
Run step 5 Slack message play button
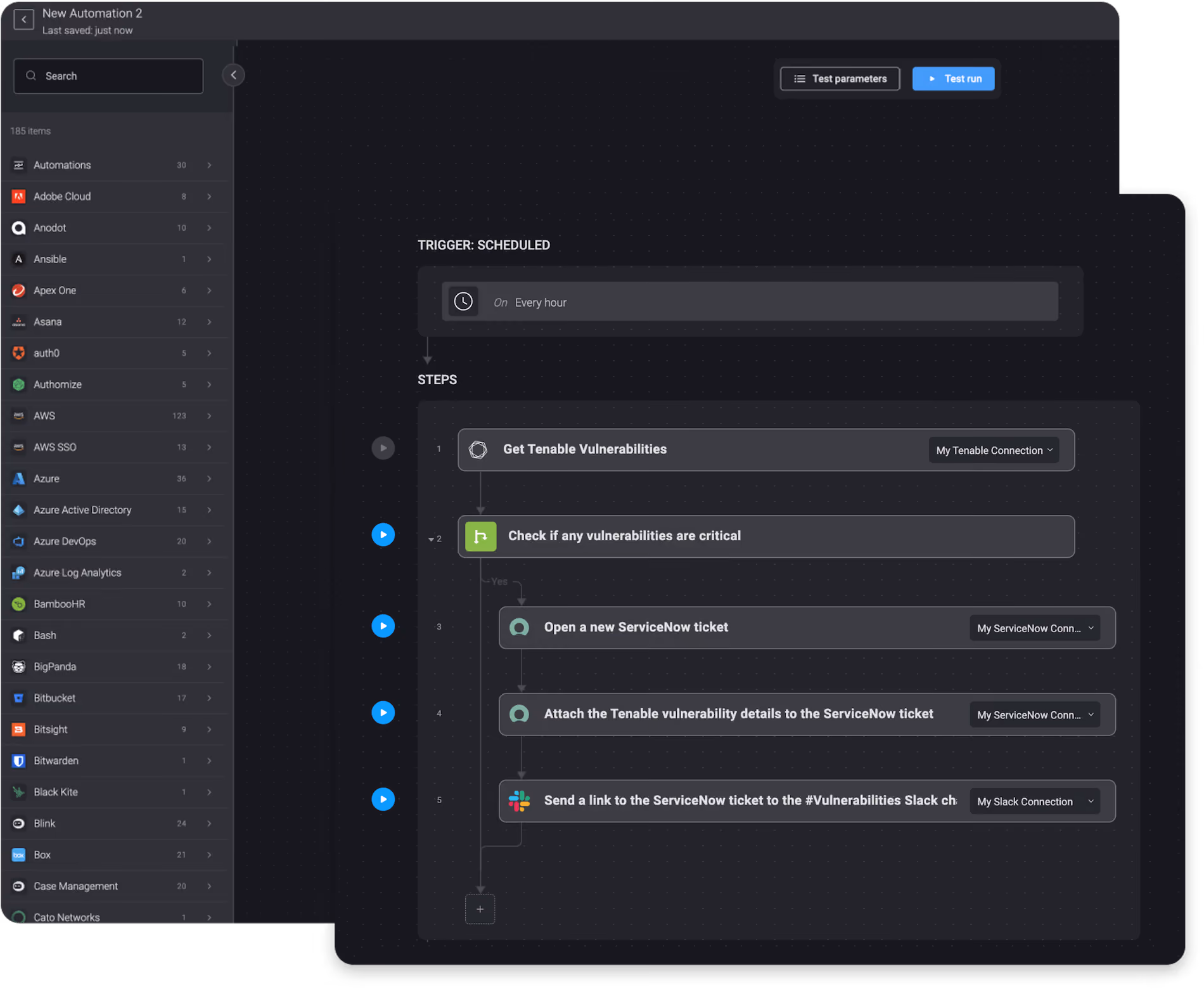pos(383,799)
